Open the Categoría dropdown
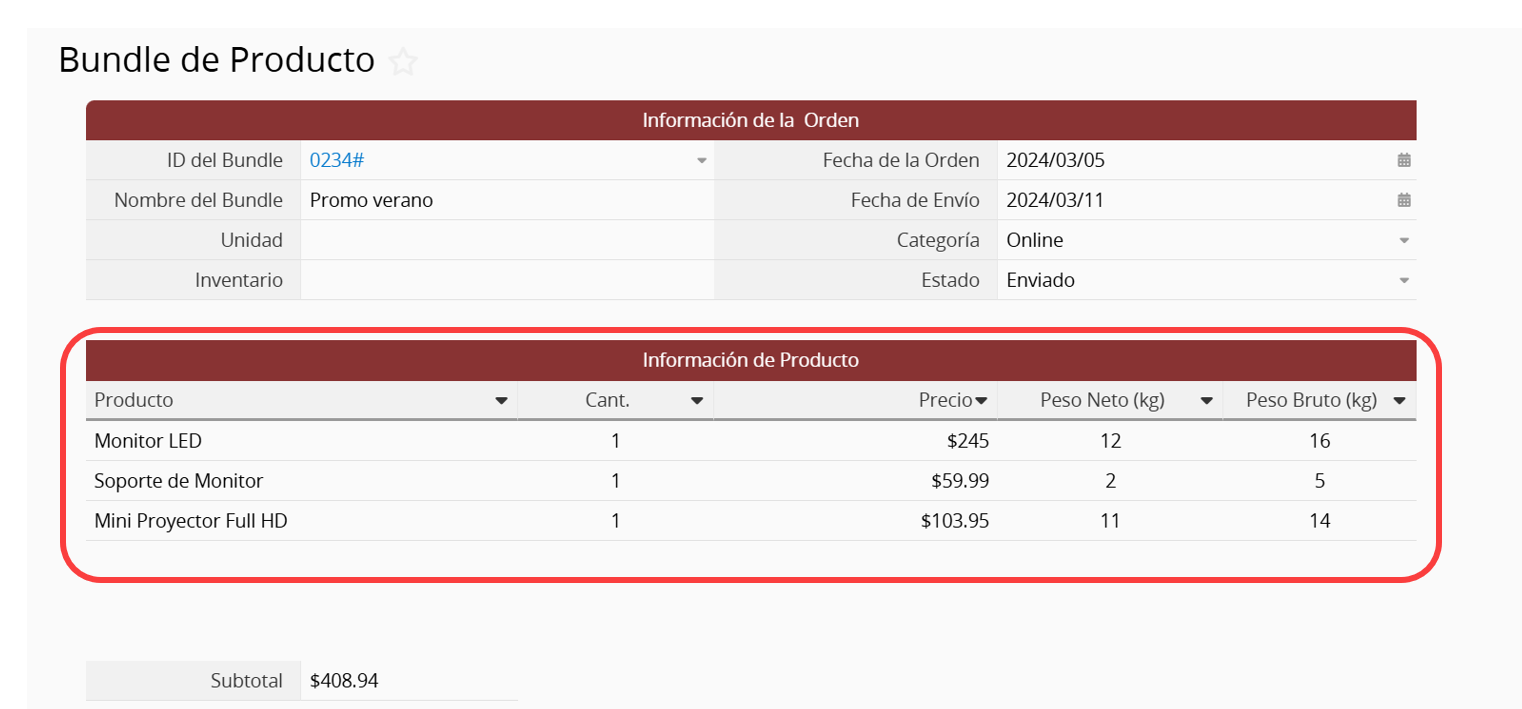 click(x=1404, y=240)
